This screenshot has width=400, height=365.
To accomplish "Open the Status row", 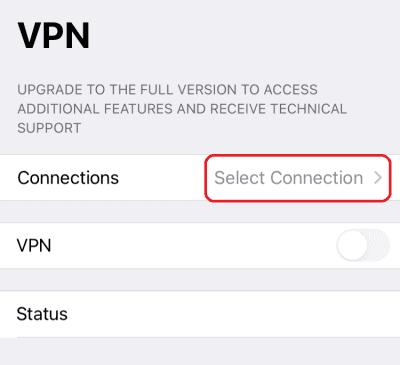I will click(200, 314).
